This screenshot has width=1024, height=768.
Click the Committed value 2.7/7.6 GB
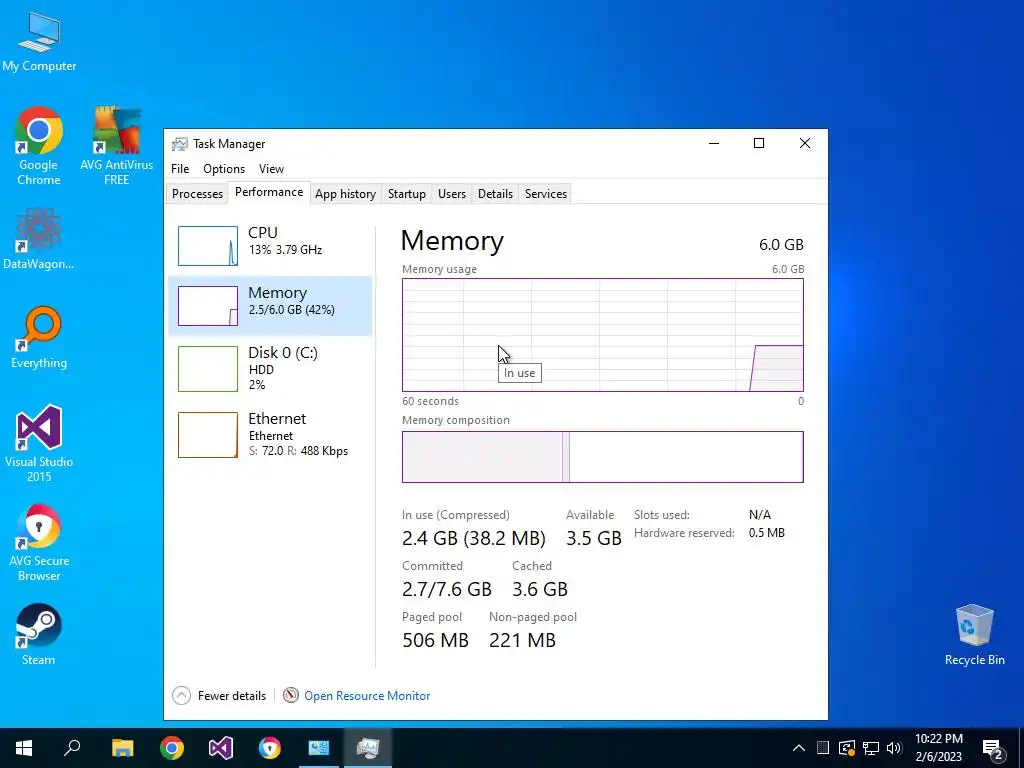coord(447,589)
